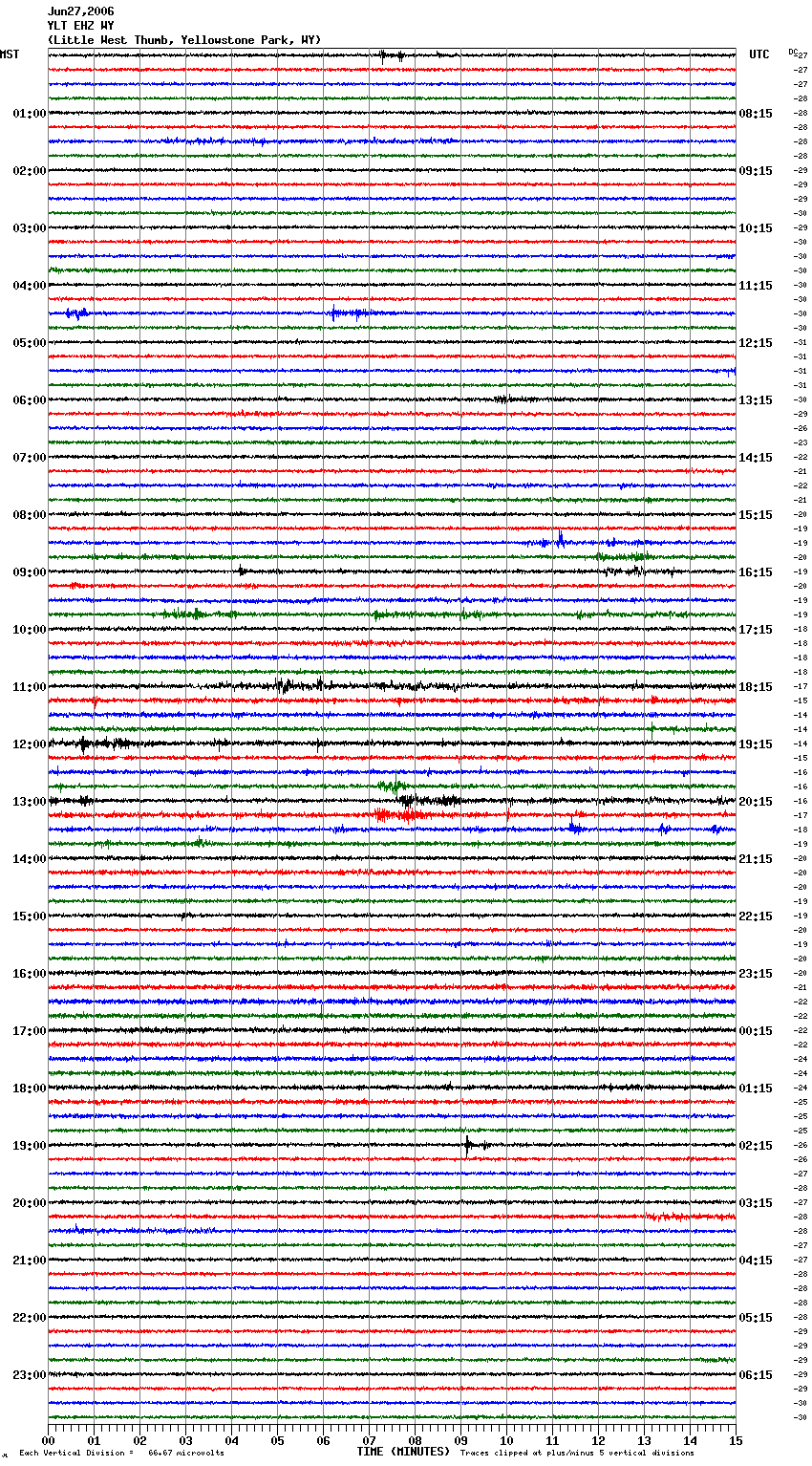Select the "02:00" MST hour label
The image size is (812, 1466).
point(30,171)
